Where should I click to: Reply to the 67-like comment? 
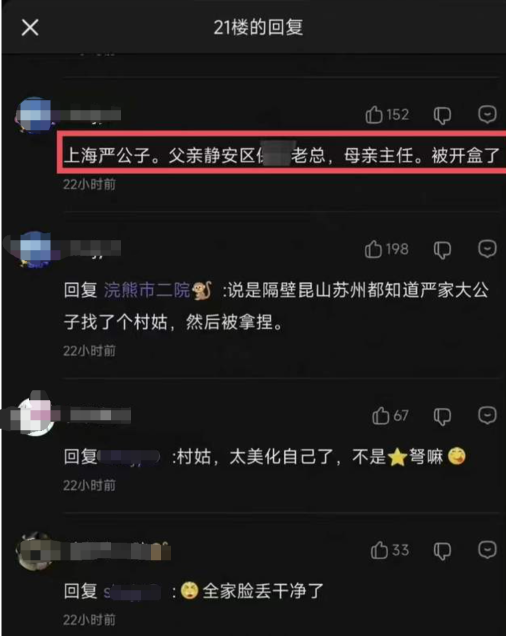point(487,415)
